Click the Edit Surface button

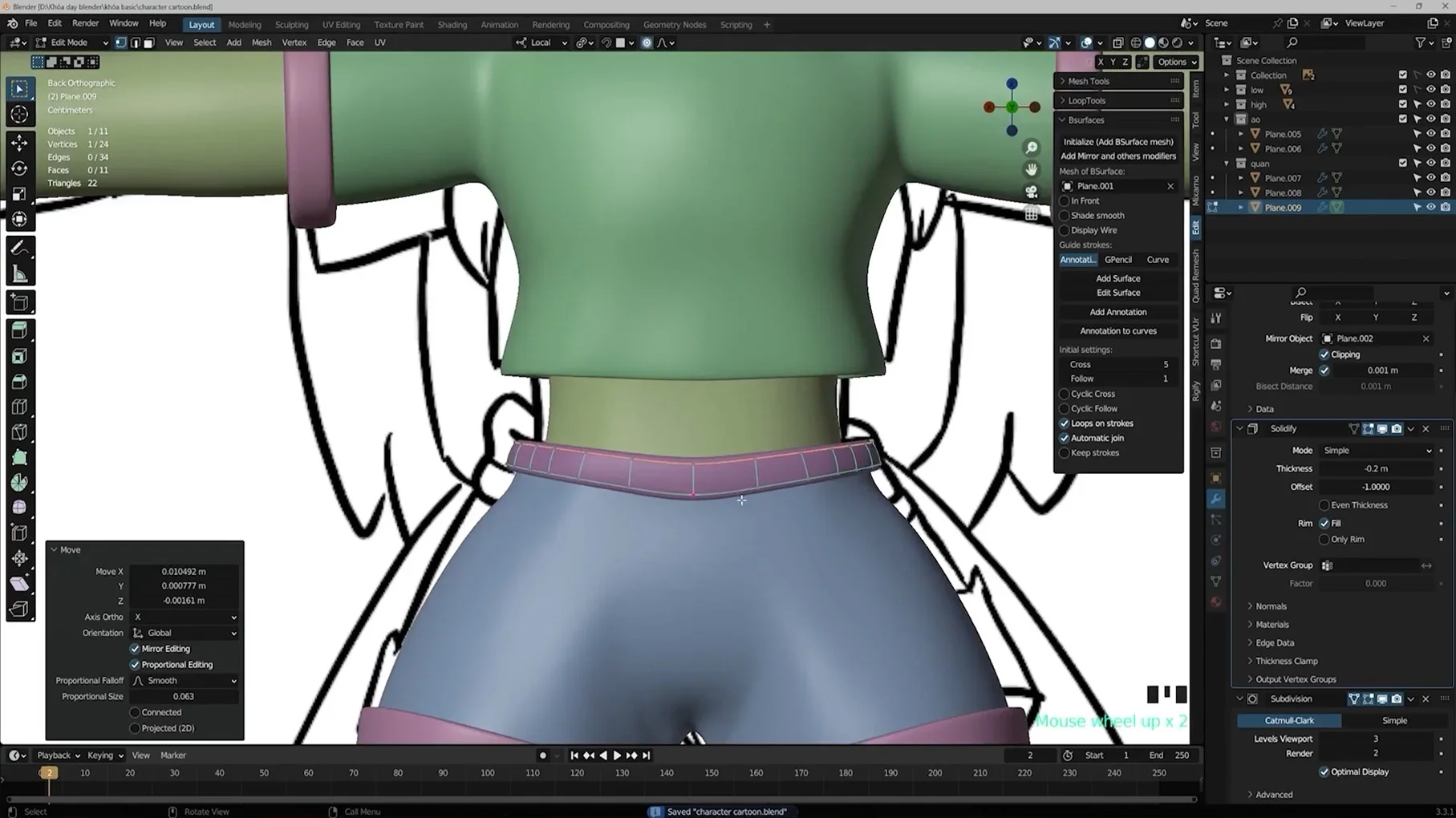tap(1118, 293)
